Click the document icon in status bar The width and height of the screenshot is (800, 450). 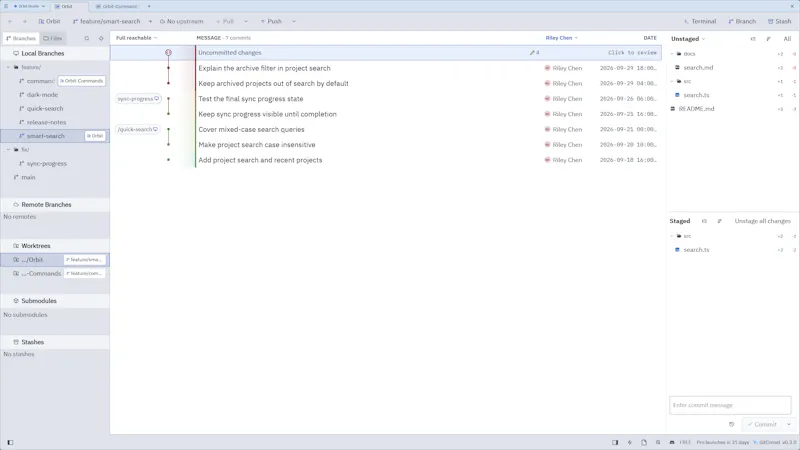(644, 442)
